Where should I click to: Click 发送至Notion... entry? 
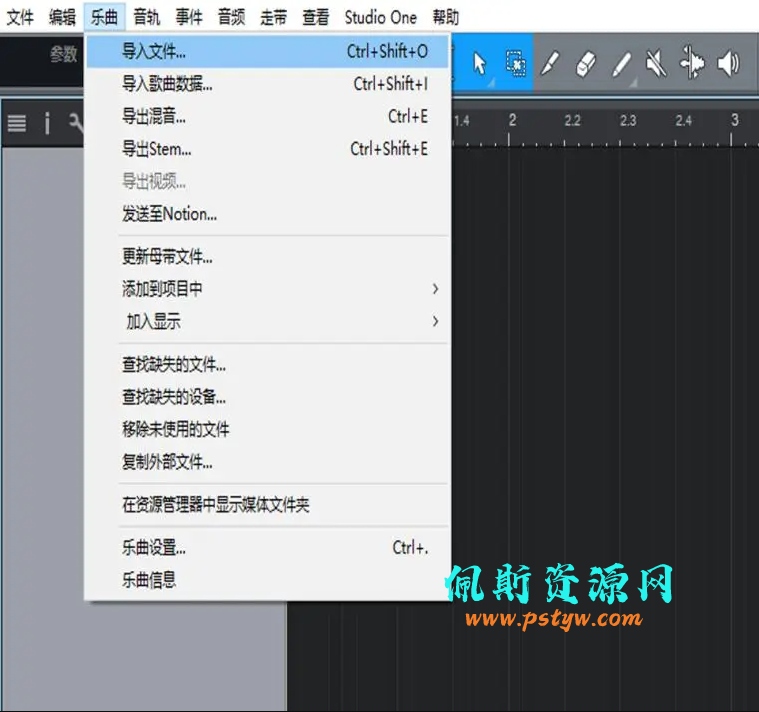tap(267, 214)
